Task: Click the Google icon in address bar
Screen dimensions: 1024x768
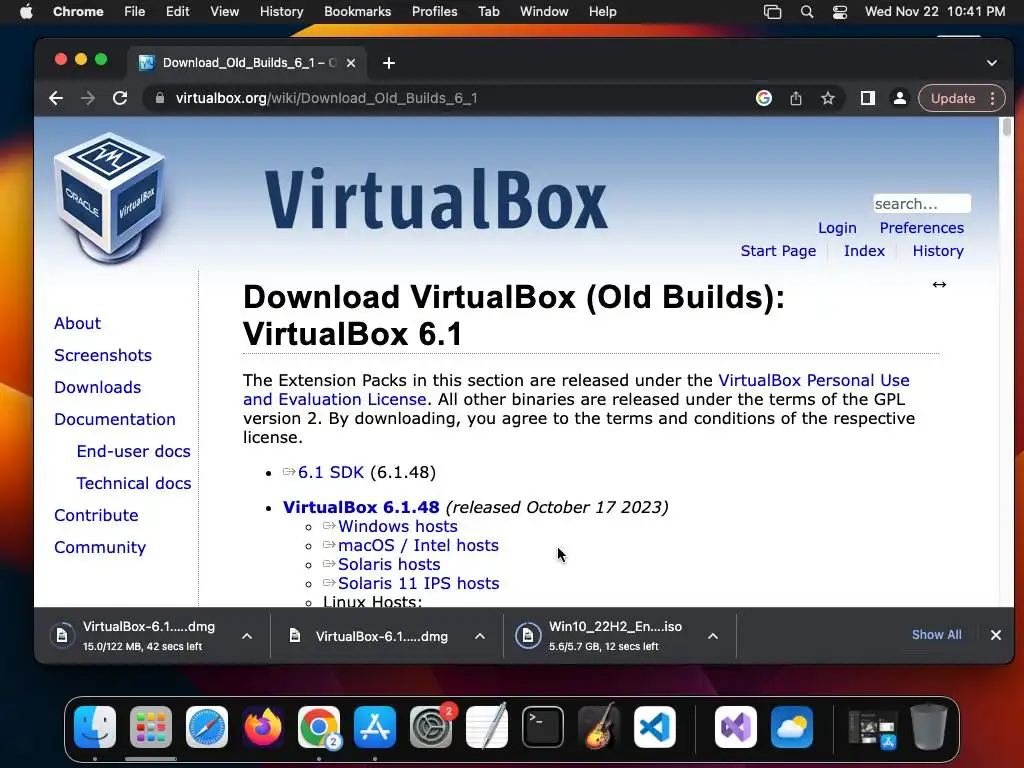Action: 763,99
